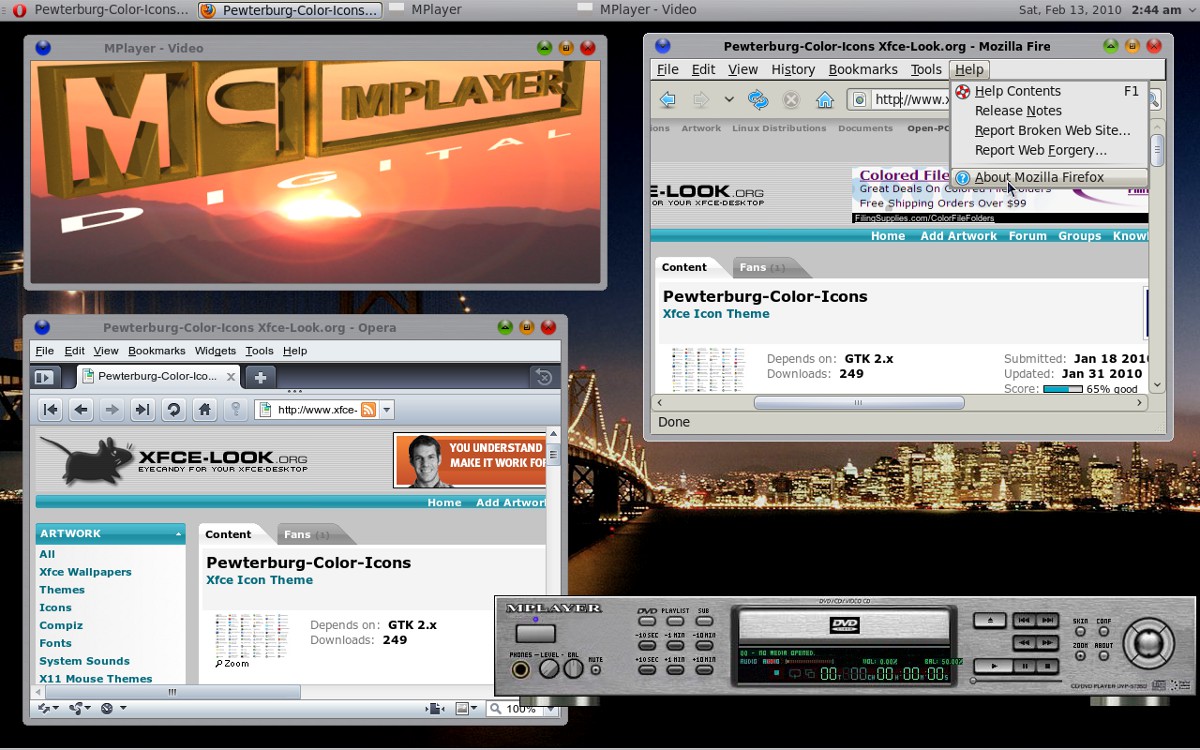Image resolution: width=1200 pixels, height=750 pixels.
Task: Open the History menu in Firefox
Action: click(793, 69)
